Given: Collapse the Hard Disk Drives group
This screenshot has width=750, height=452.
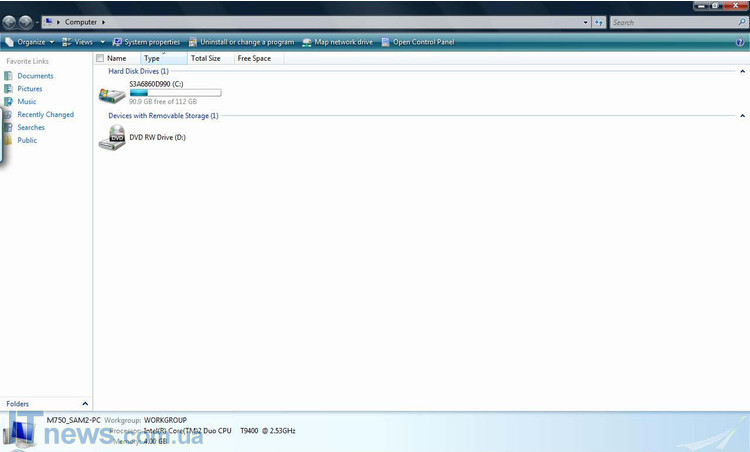Looking at the screenshot, I should [x=742, y=72].
